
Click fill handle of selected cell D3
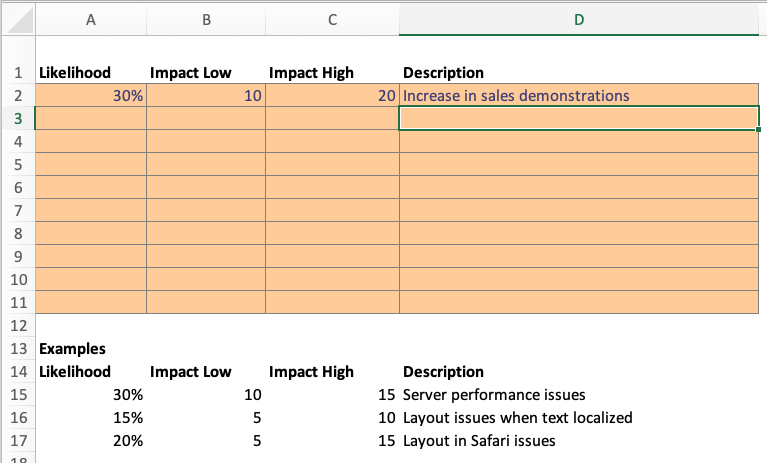pyautogui.click(x=758, y=130)
